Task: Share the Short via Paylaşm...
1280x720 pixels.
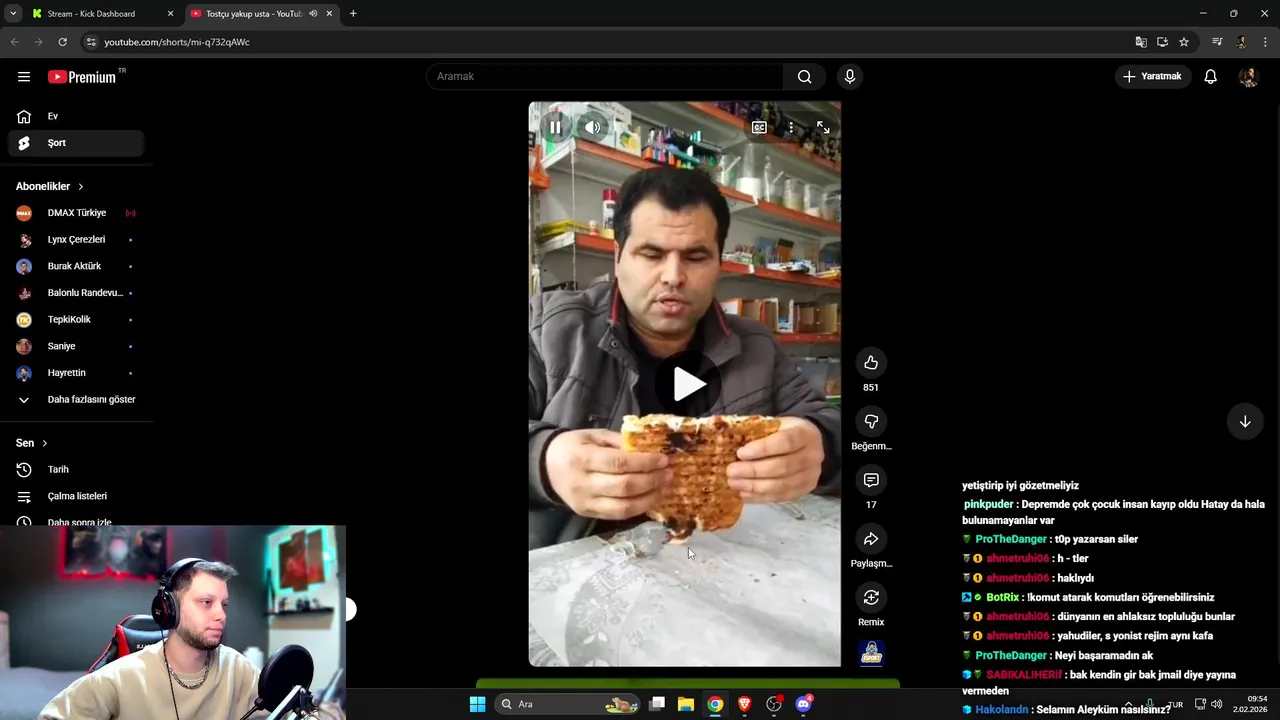Action: pos(871,539)
